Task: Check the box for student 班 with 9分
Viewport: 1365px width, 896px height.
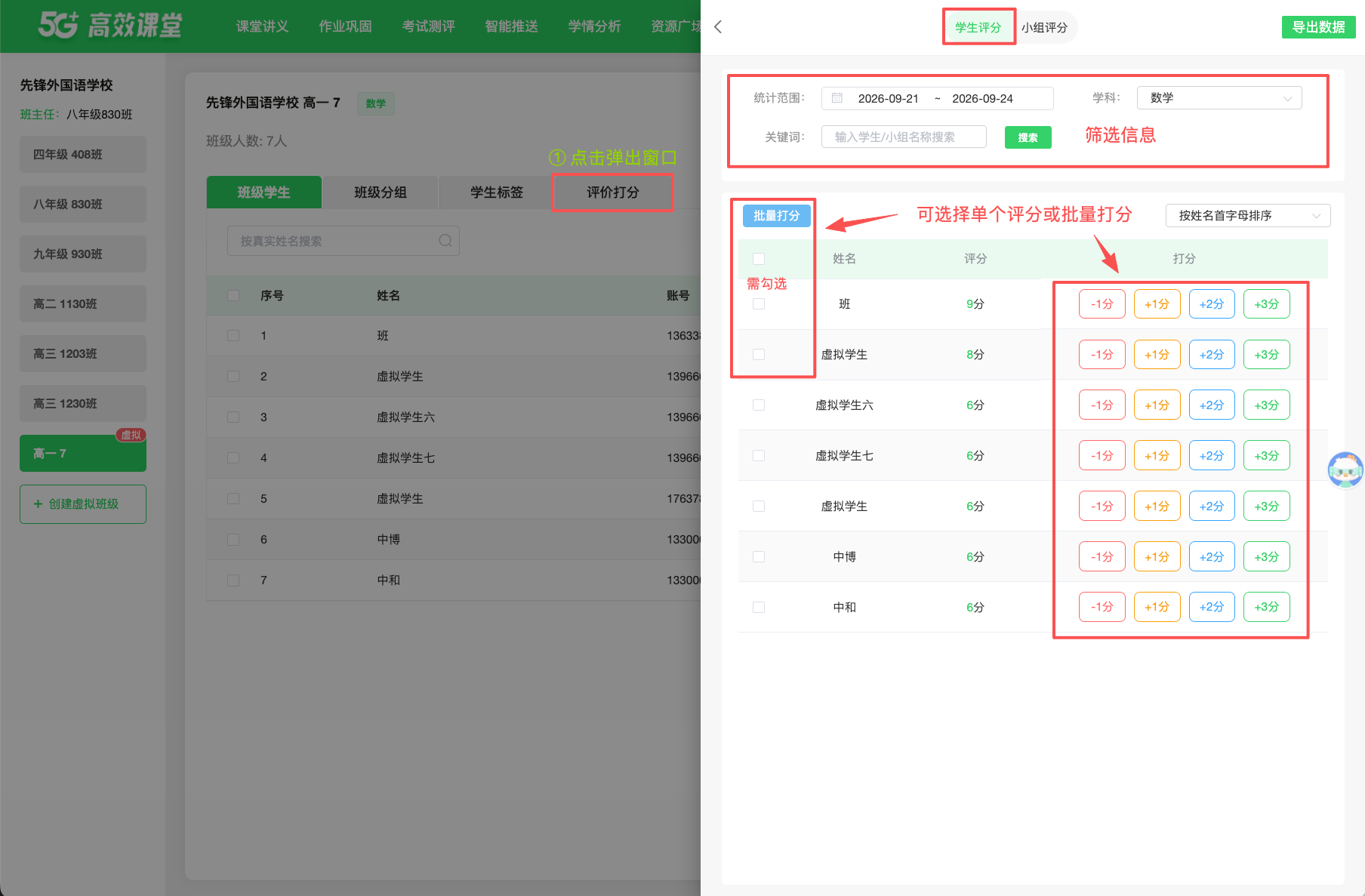Action: 759,304
